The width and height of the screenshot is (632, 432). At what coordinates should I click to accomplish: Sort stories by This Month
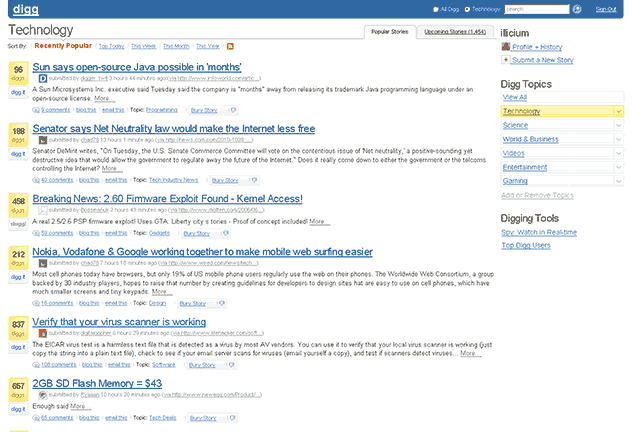pos(176,46)
